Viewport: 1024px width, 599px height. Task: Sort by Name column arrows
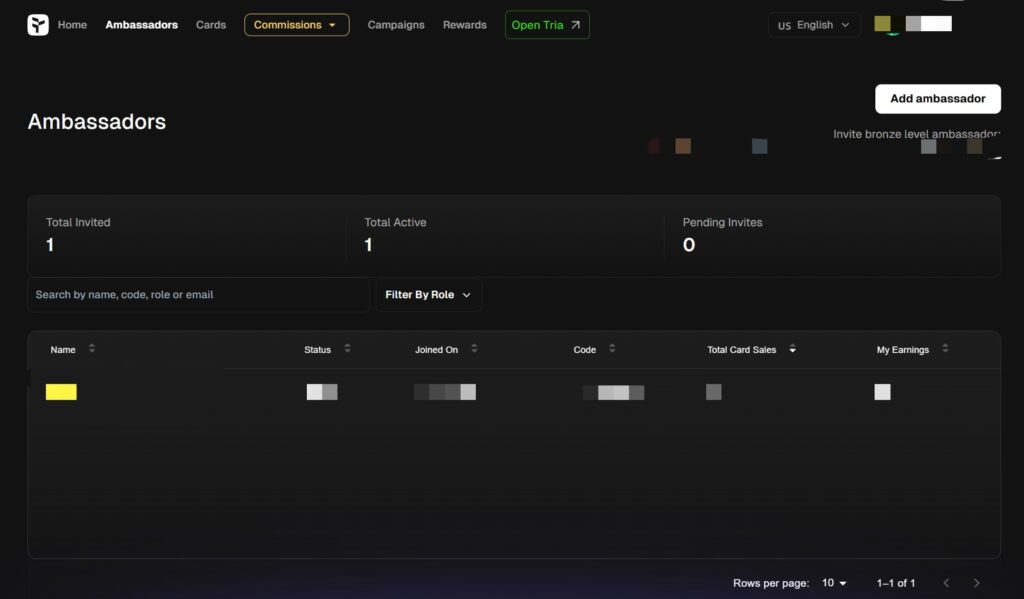tap(92, 349)
